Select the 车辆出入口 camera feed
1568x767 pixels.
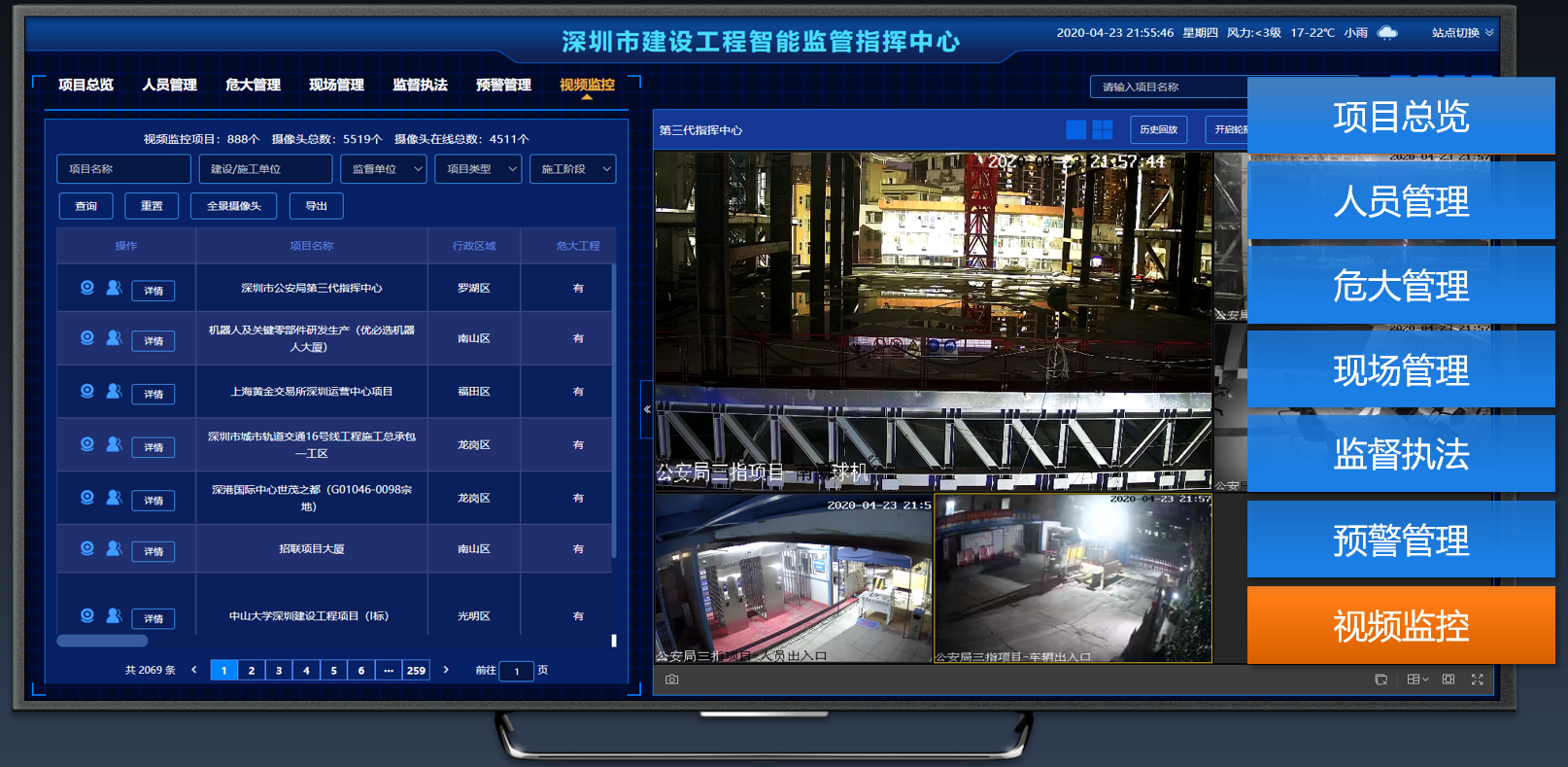pos(1073,578)
